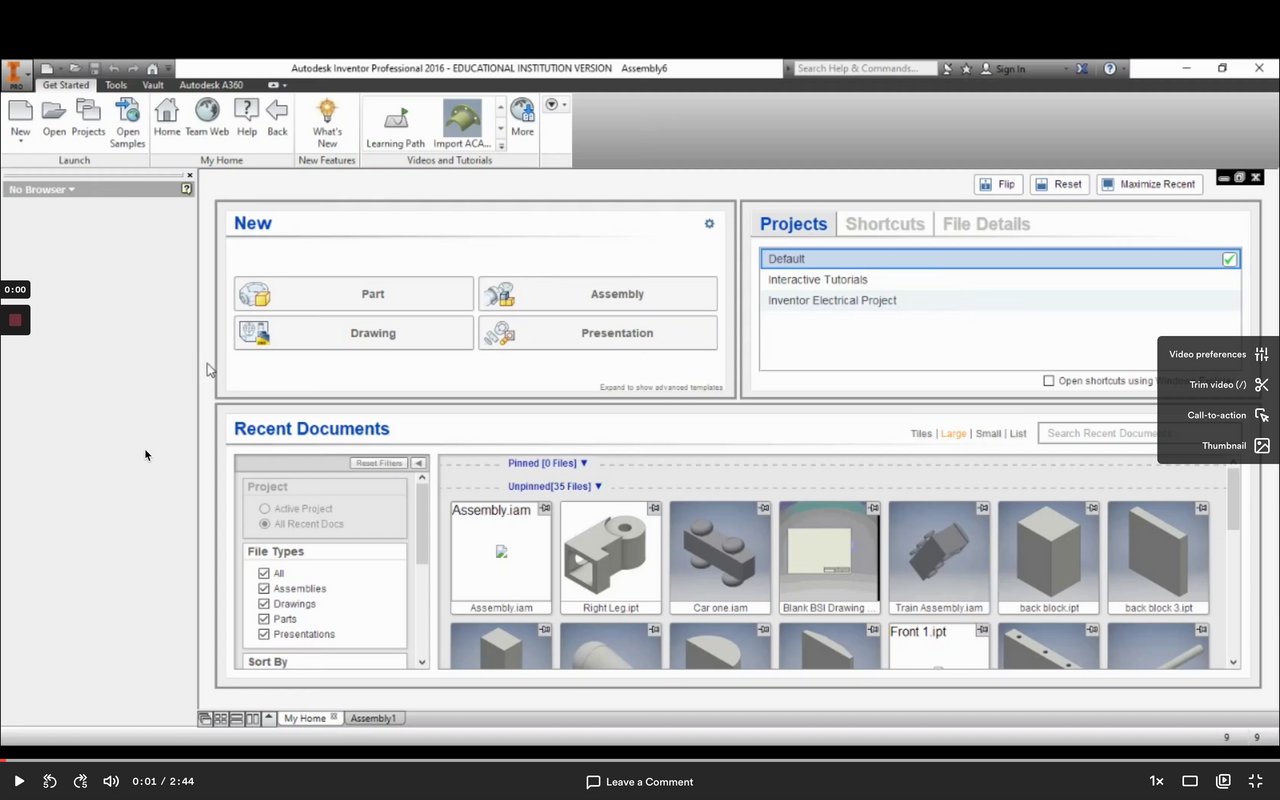Create a new Drawing file

point(354,333)
